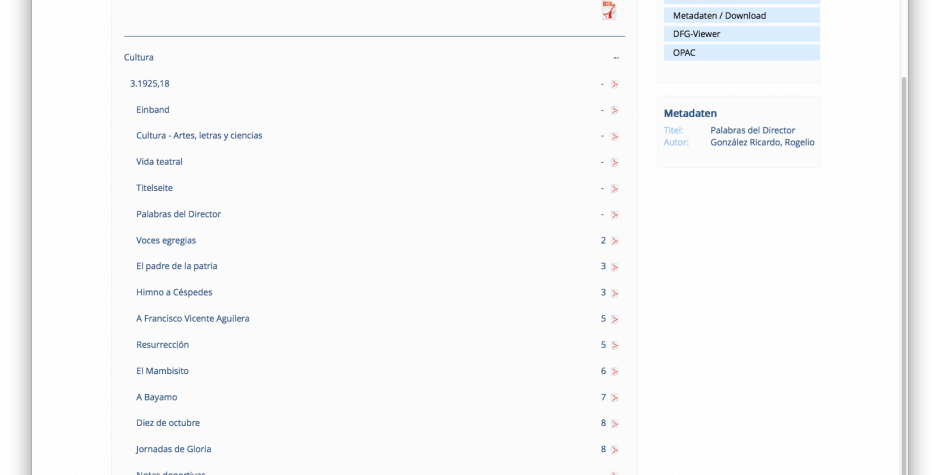This screenshot has height=475, width=940.
Task: Open the El Mambisito link
Action: tap(162, 371)
